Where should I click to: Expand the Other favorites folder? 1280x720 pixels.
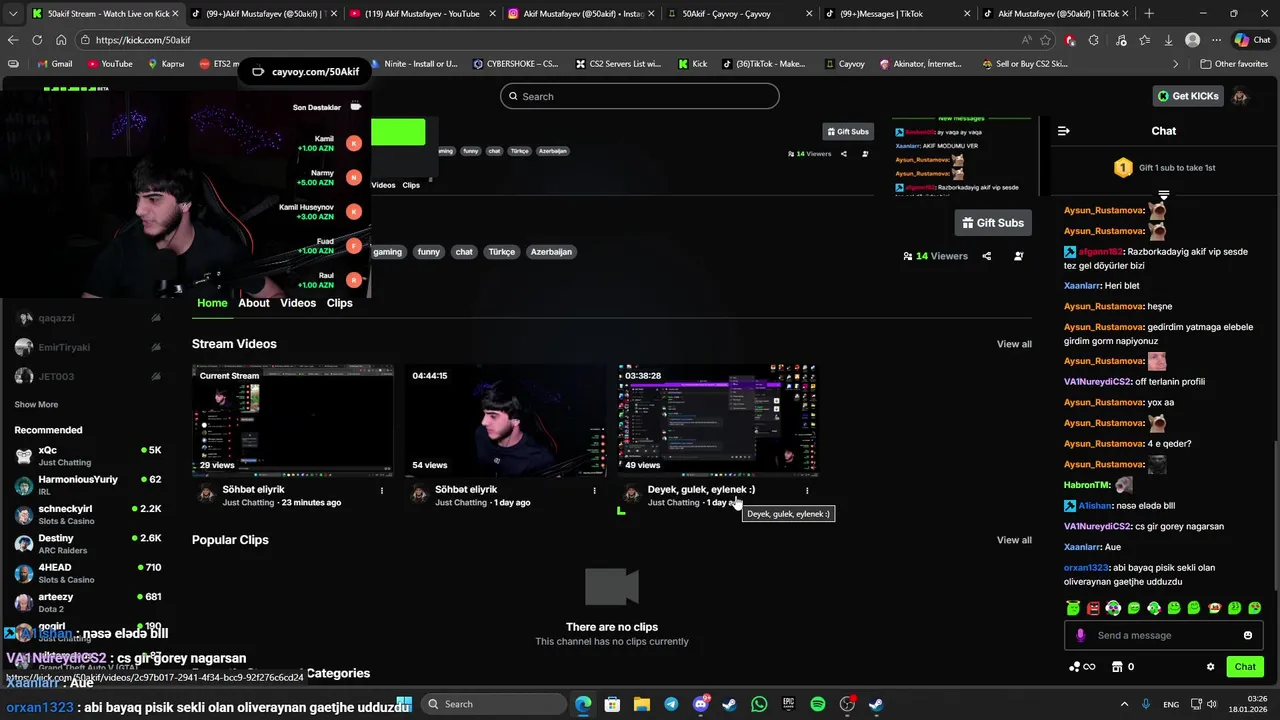click(x=1234, y=64)
